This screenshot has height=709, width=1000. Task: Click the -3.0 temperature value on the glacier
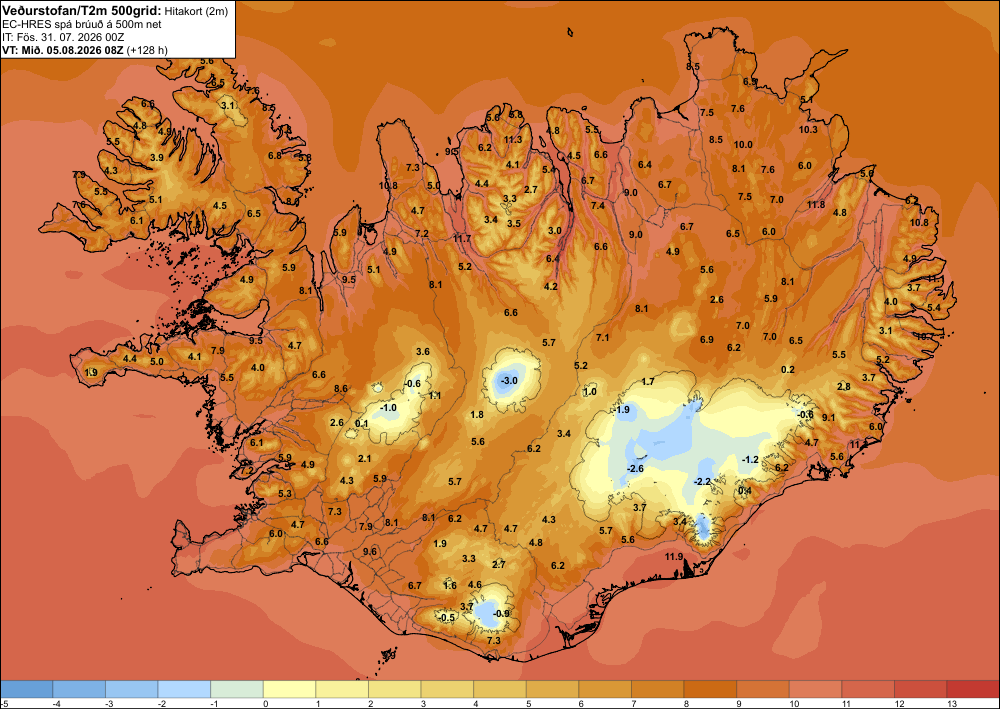[509, 381]
